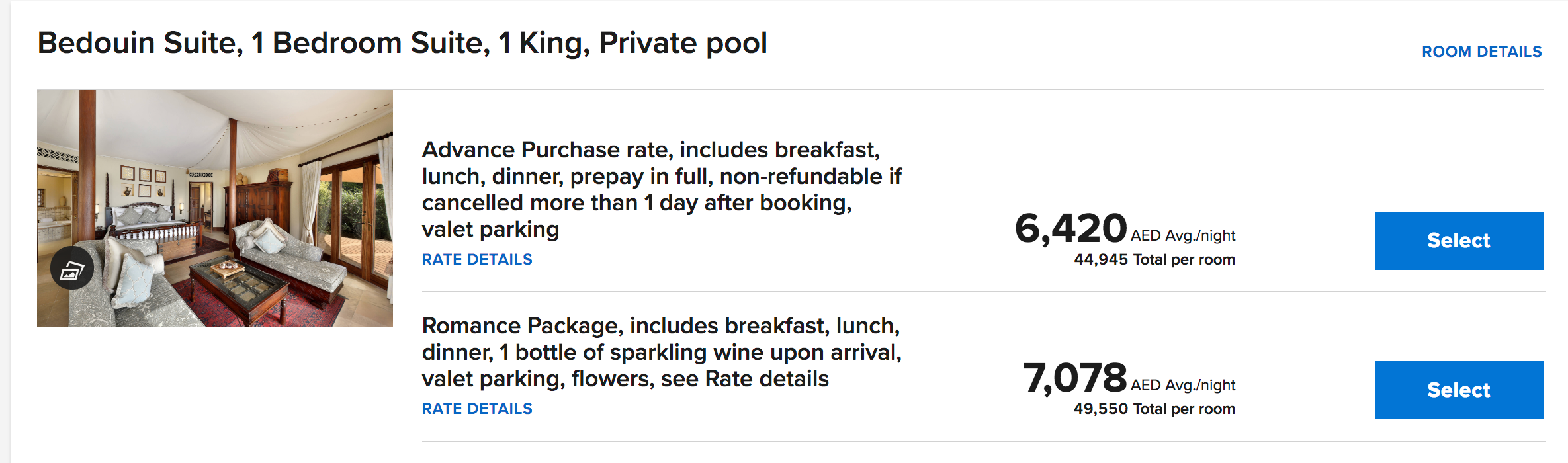Screen dimensions: 1568x463
Task: View RATE DETAILS for Romance Package
Action: click(x=477, y=409)
